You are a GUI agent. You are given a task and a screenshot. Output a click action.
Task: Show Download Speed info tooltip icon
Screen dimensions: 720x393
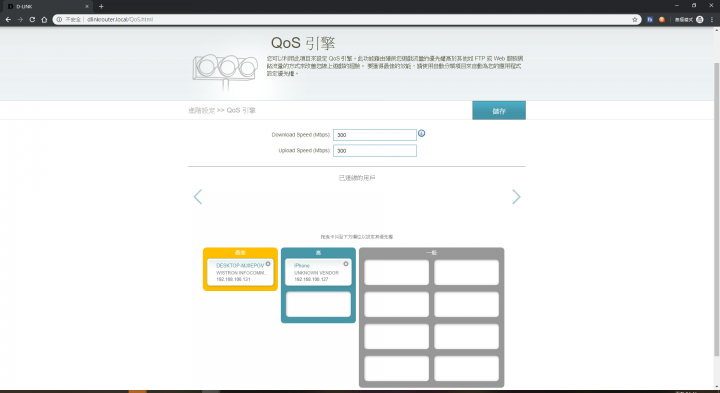(422, 133)
